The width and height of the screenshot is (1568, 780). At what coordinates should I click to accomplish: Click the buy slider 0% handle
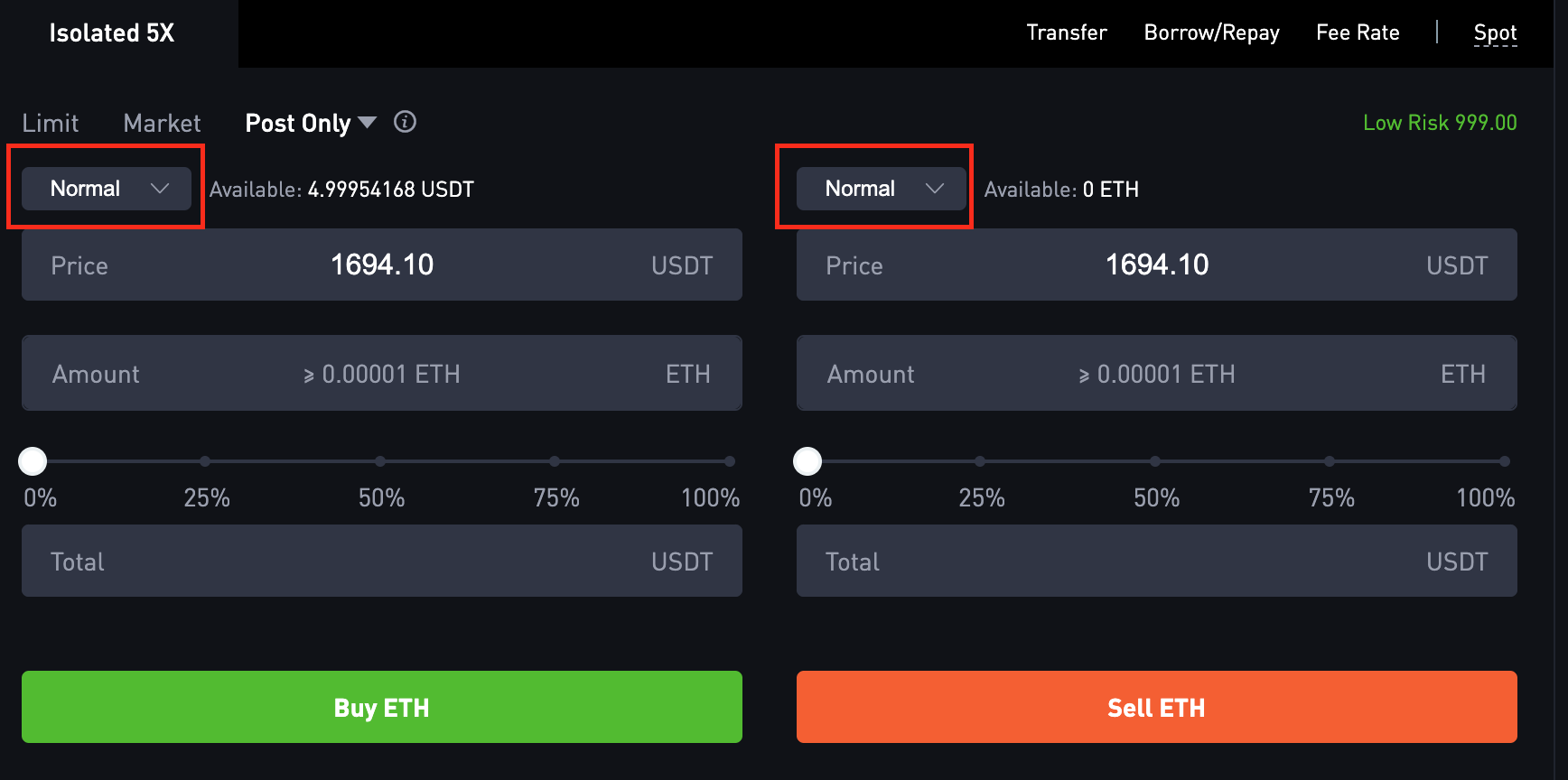click(33, 461)
